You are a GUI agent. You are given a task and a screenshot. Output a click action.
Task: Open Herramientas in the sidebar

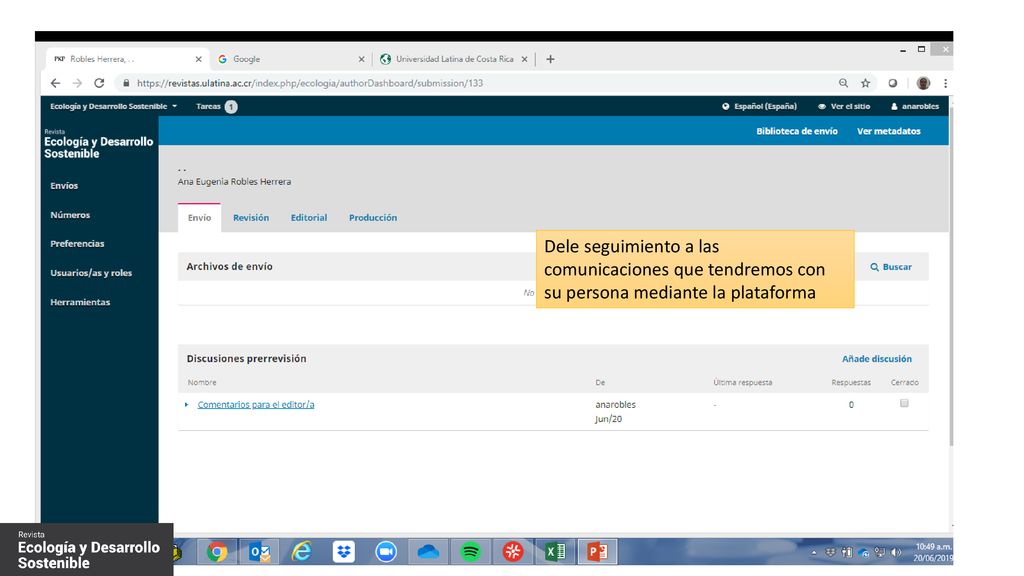80,302
